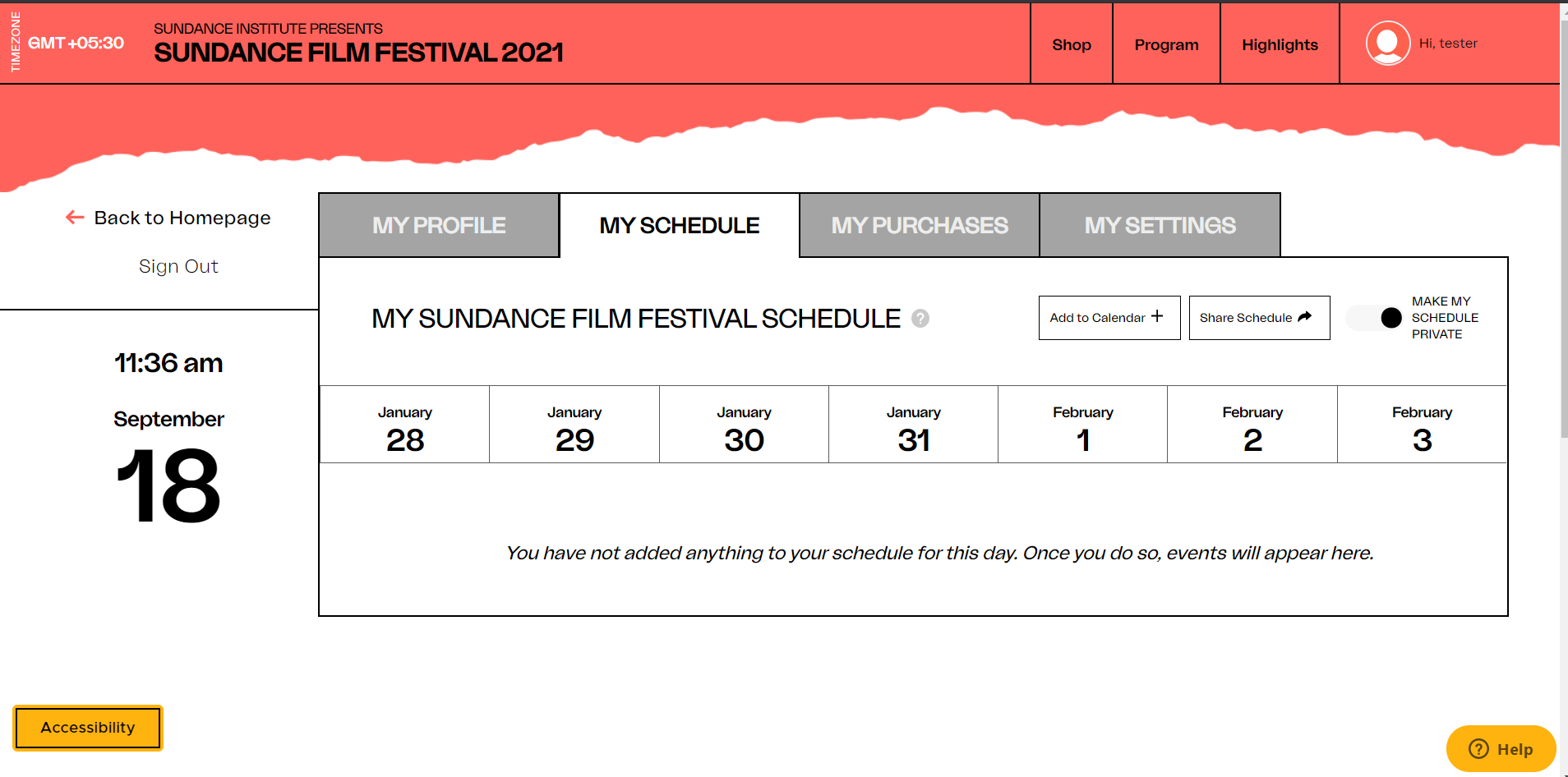Click the GMT +05:30 timezone indicator
The image size is (1568, 777).
click(x=76, y=43)
